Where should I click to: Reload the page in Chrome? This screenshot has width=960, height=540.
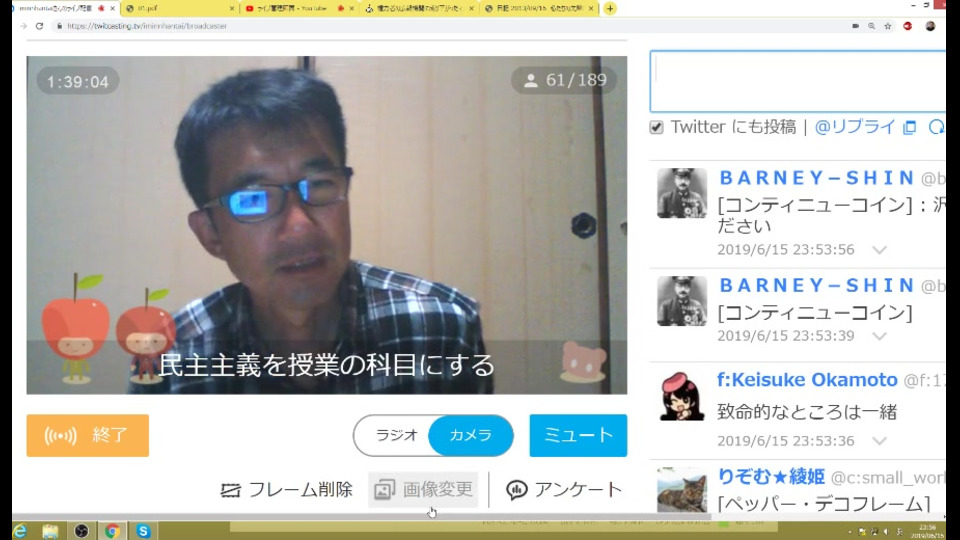tap(40, 26)
